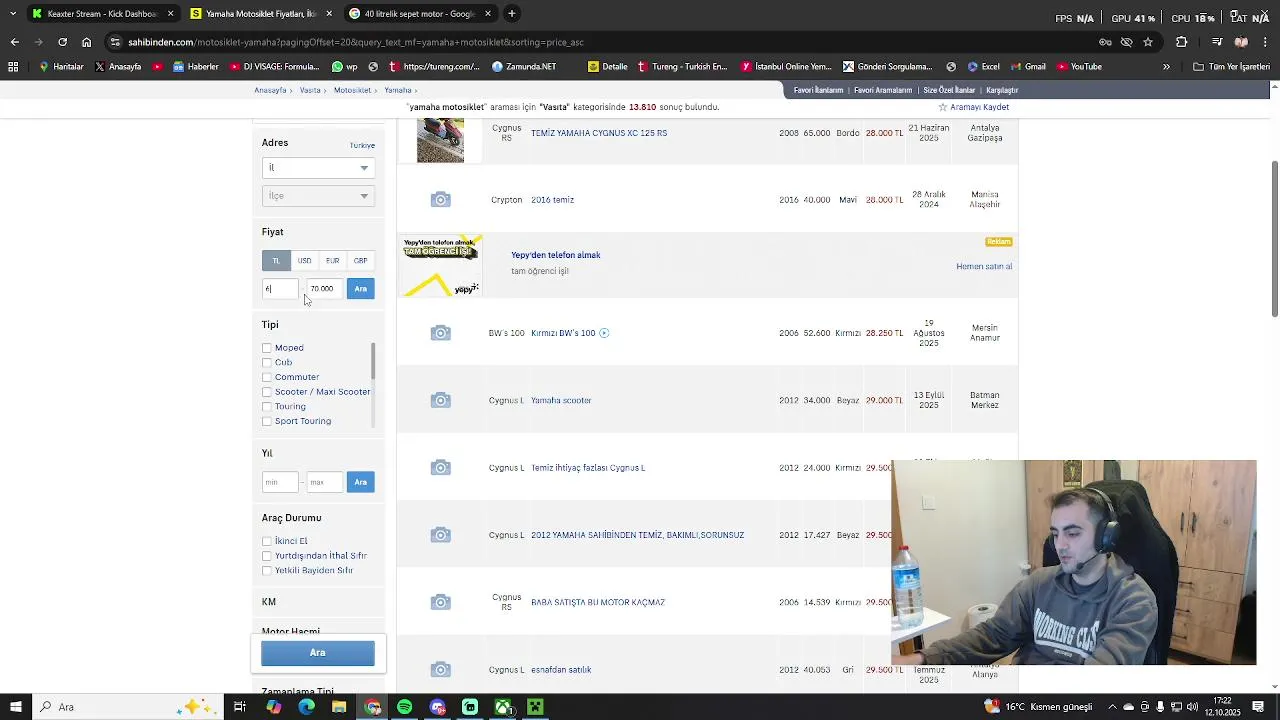This screenshot has width=1280, height=720.
Task: Bookmark this page with the star icon
Action: tap(1148, 42)
